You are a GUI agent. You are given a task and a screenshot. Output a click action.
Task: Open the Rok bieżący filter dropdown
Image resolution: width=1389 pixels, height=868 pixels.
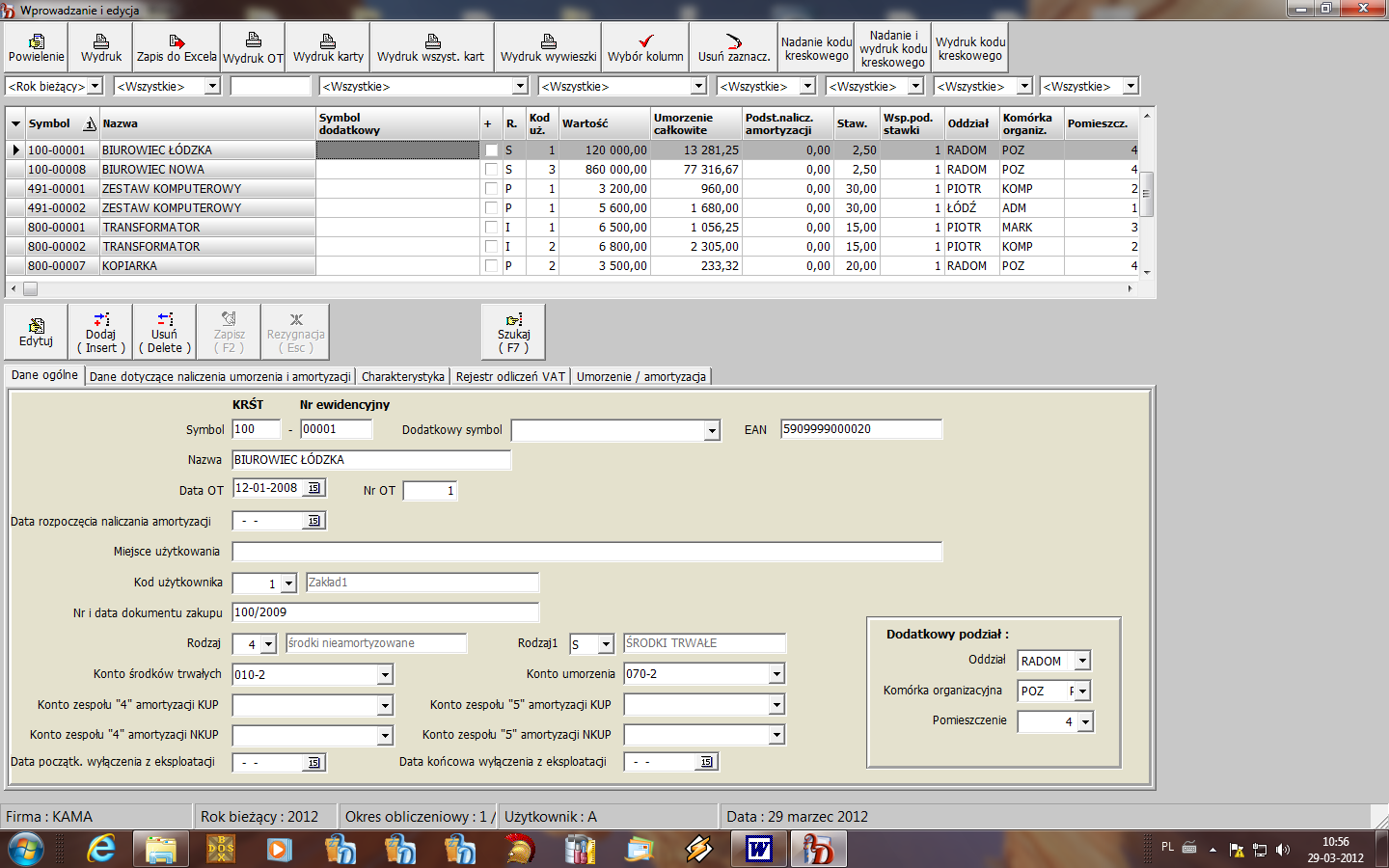[x=95, y=86]
